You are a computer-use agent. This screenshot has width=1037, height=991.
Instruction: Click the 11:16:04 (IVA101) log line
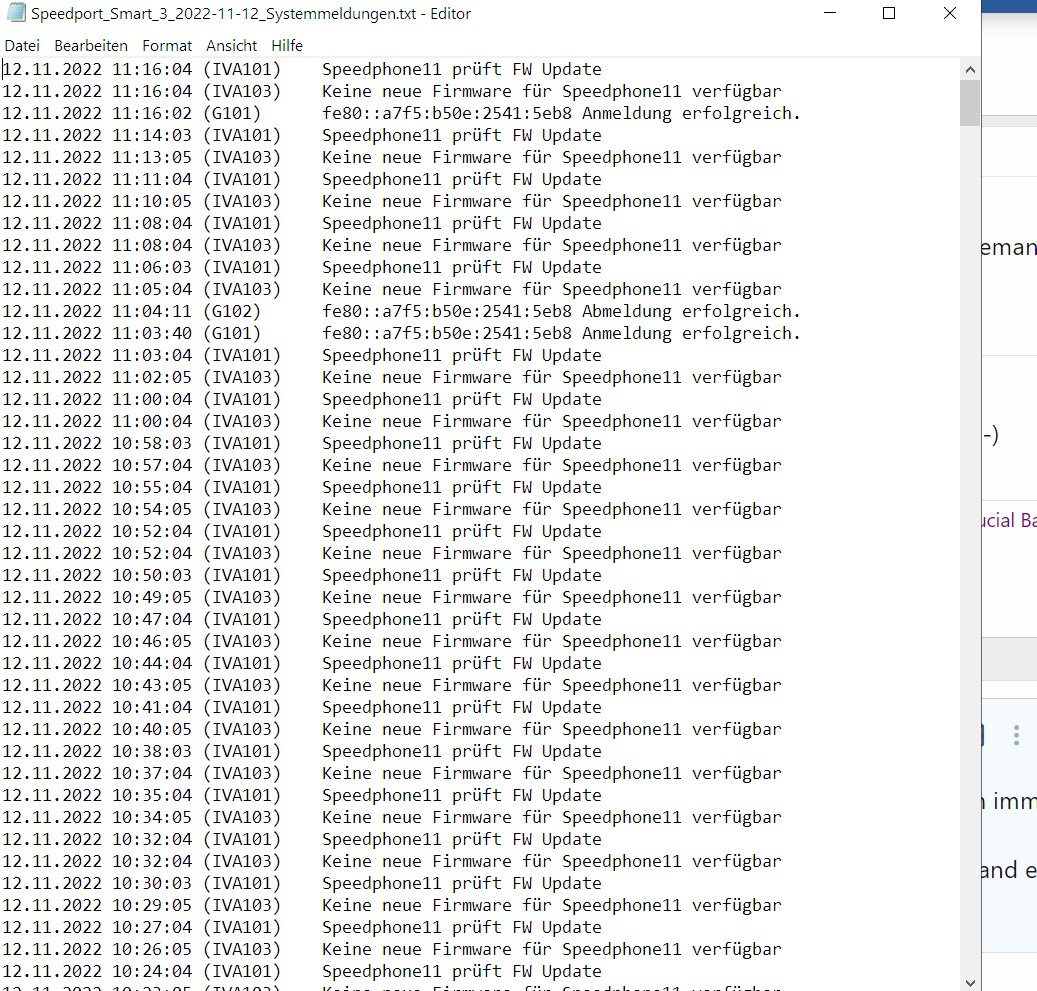point(302,69)
